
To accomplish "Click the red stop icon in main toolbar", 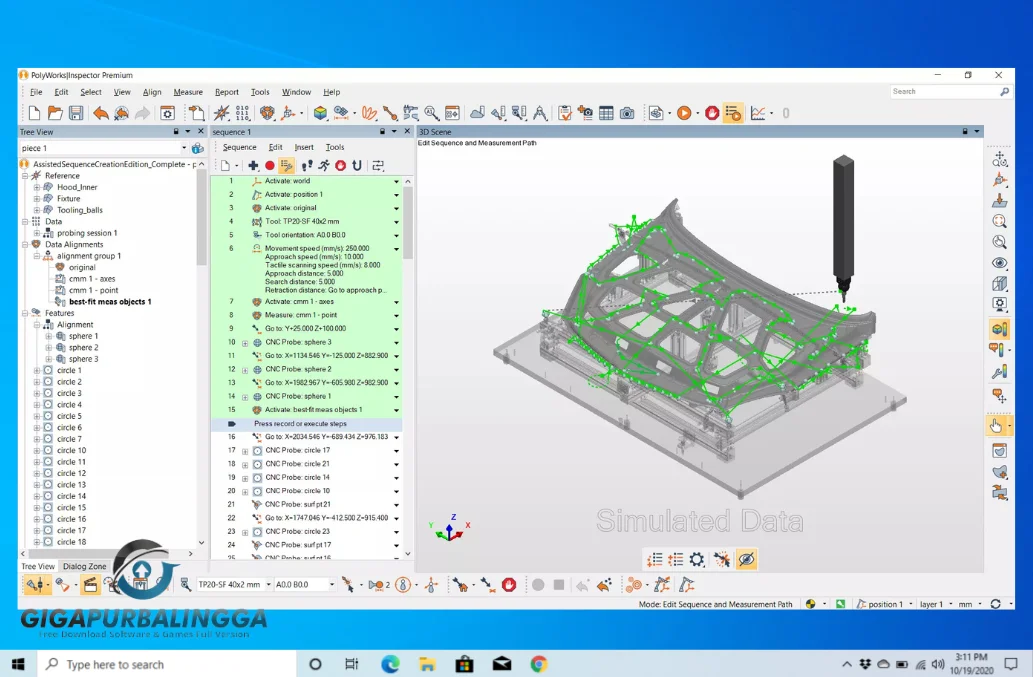I will pyautogui.click(x=712, y=113).
